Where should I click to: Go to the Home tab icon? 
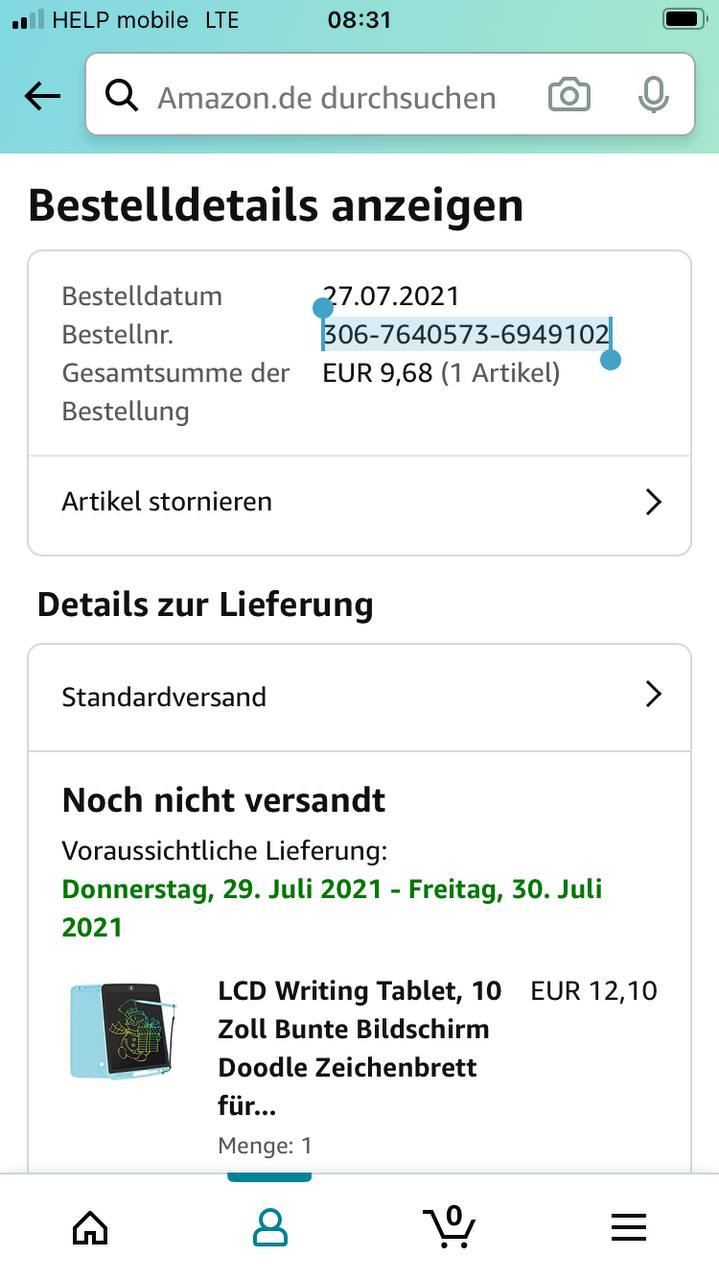[x=90, y=1226]
